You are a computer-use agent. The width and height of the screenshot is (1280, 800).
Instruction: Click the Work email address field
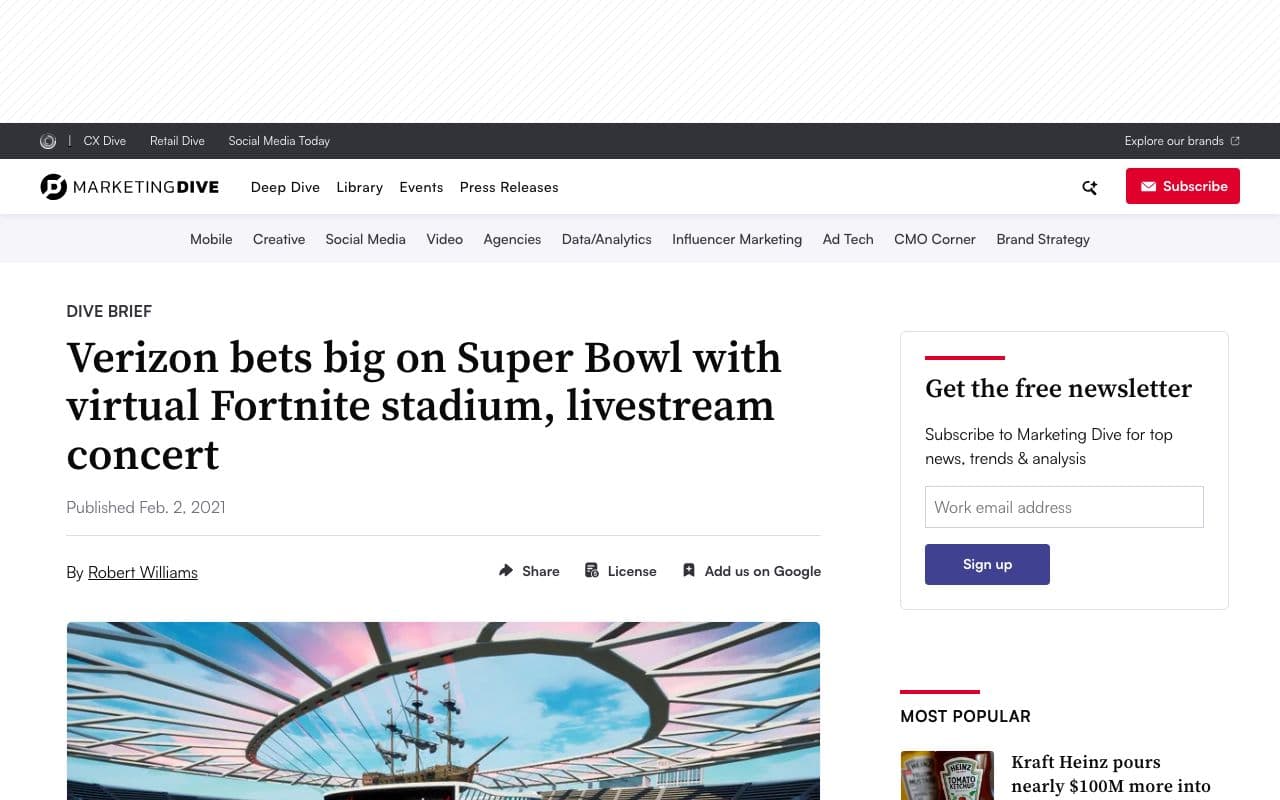pos(1064,507)
